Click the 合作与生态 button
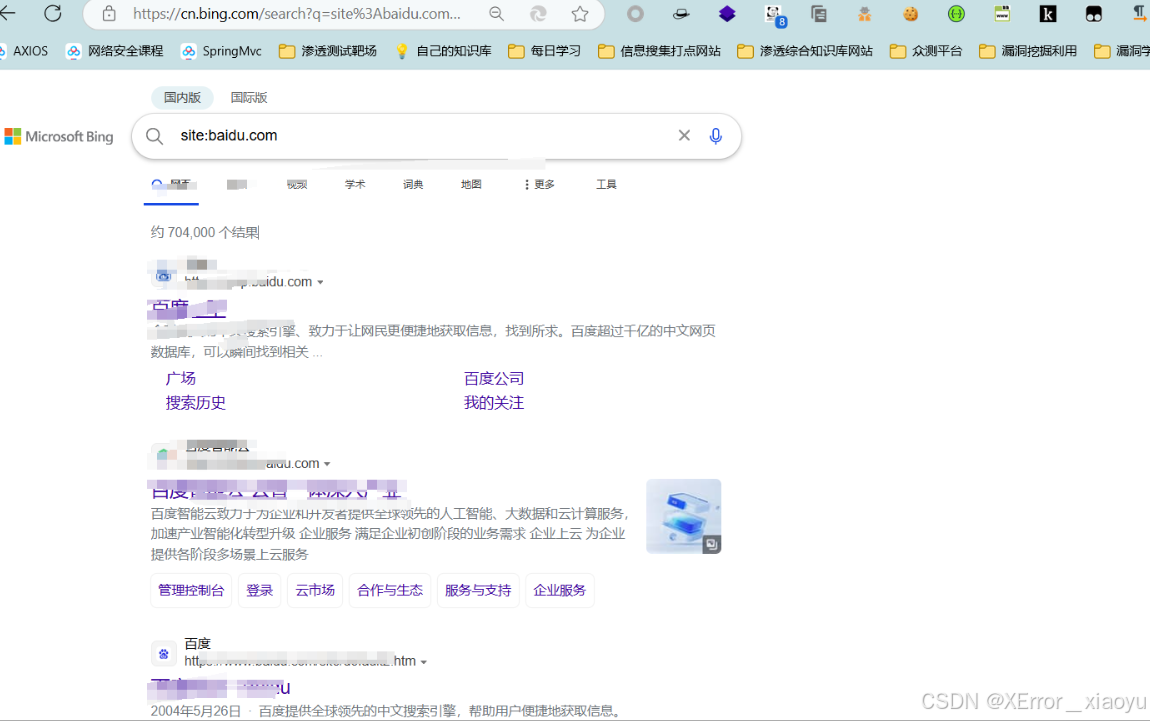 (x=389, y=590)
